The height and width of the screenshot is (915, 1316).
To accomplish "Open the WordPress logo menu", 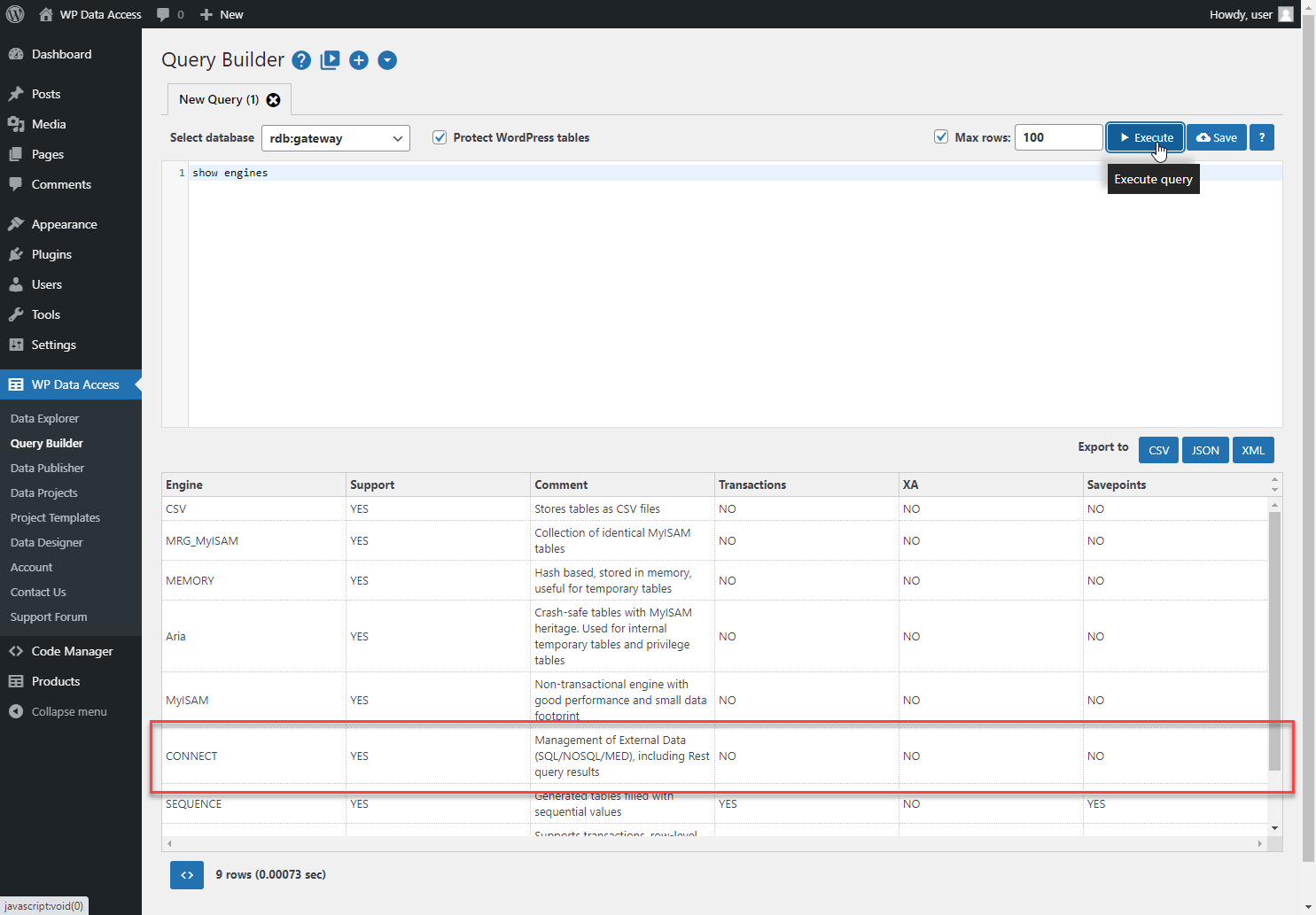I will pos(14,13).
